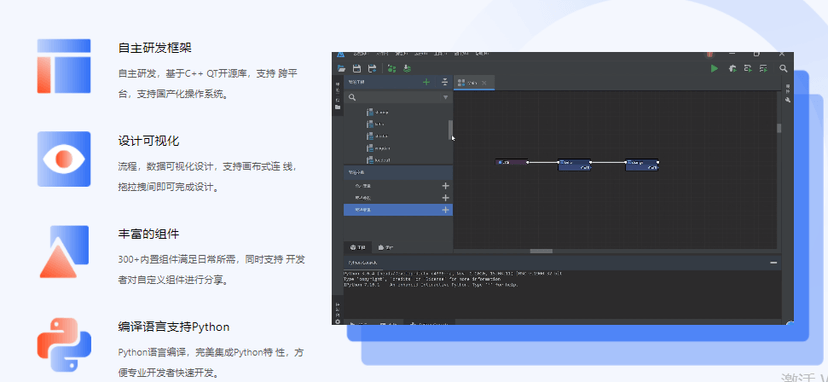This screenshot has width=828, height=382.
Task: Select the middle node on the canvas
Action: pyautogui.click(x=575, y=165)
